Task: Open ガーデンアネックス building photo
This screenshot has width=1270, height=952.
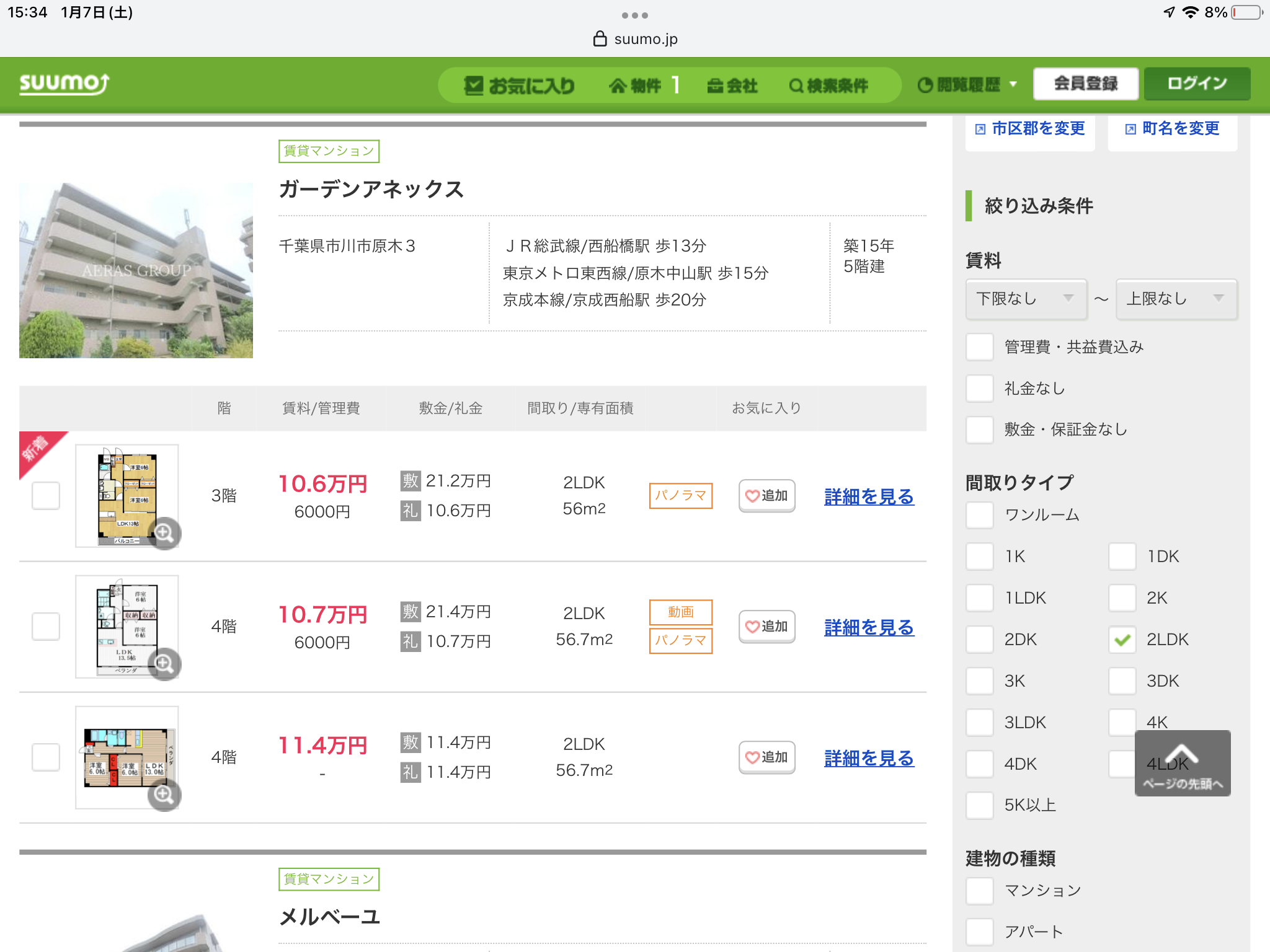Action: click(x=136, y=270)
